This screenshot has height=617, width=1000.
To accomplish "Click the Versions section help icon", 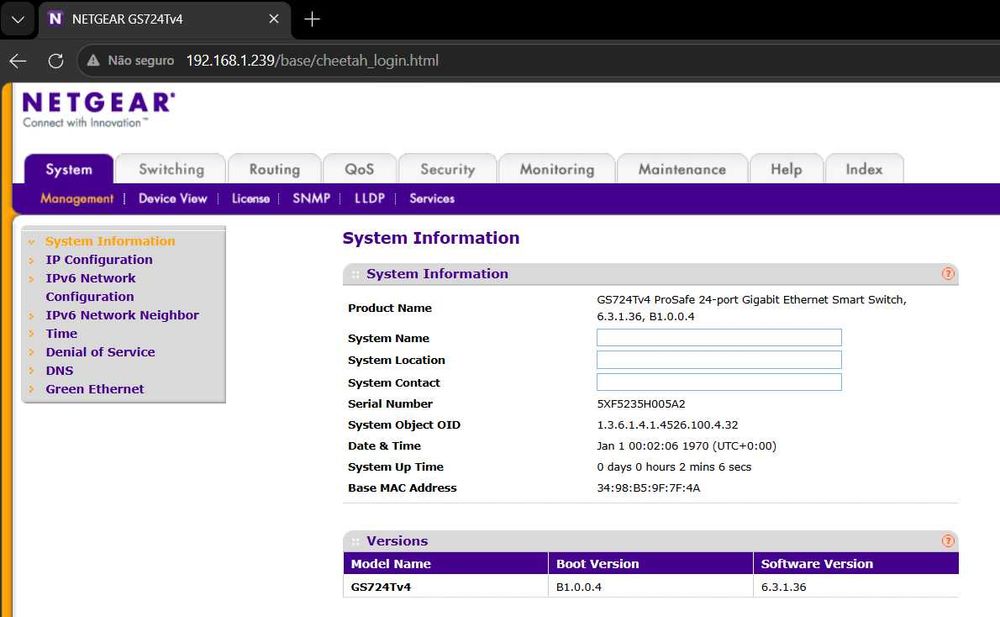I will (x=948, y=541).
